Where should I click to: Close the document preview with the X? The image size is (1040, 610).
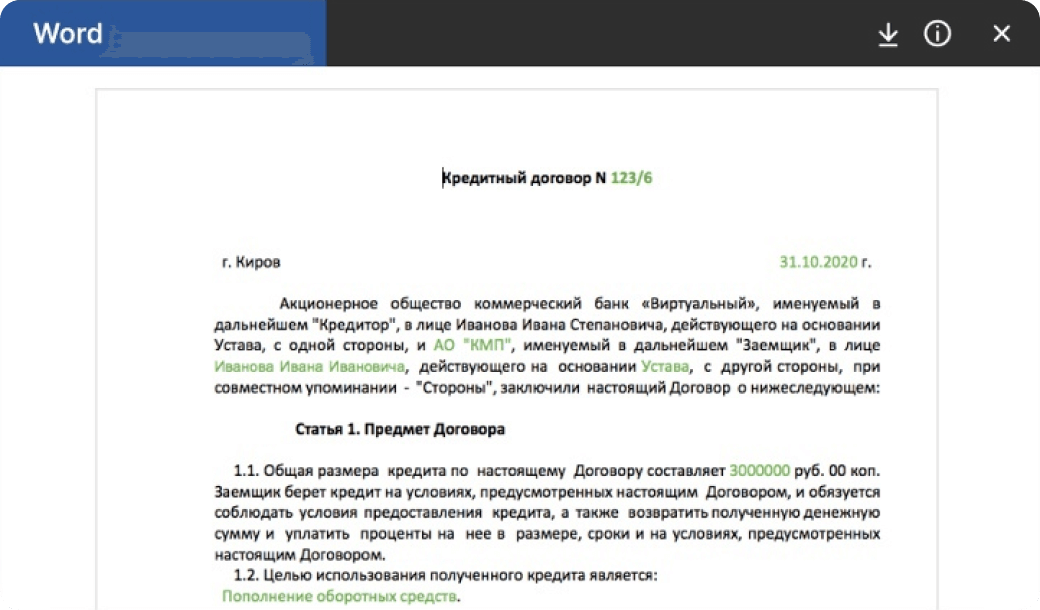coord(1001,34)
